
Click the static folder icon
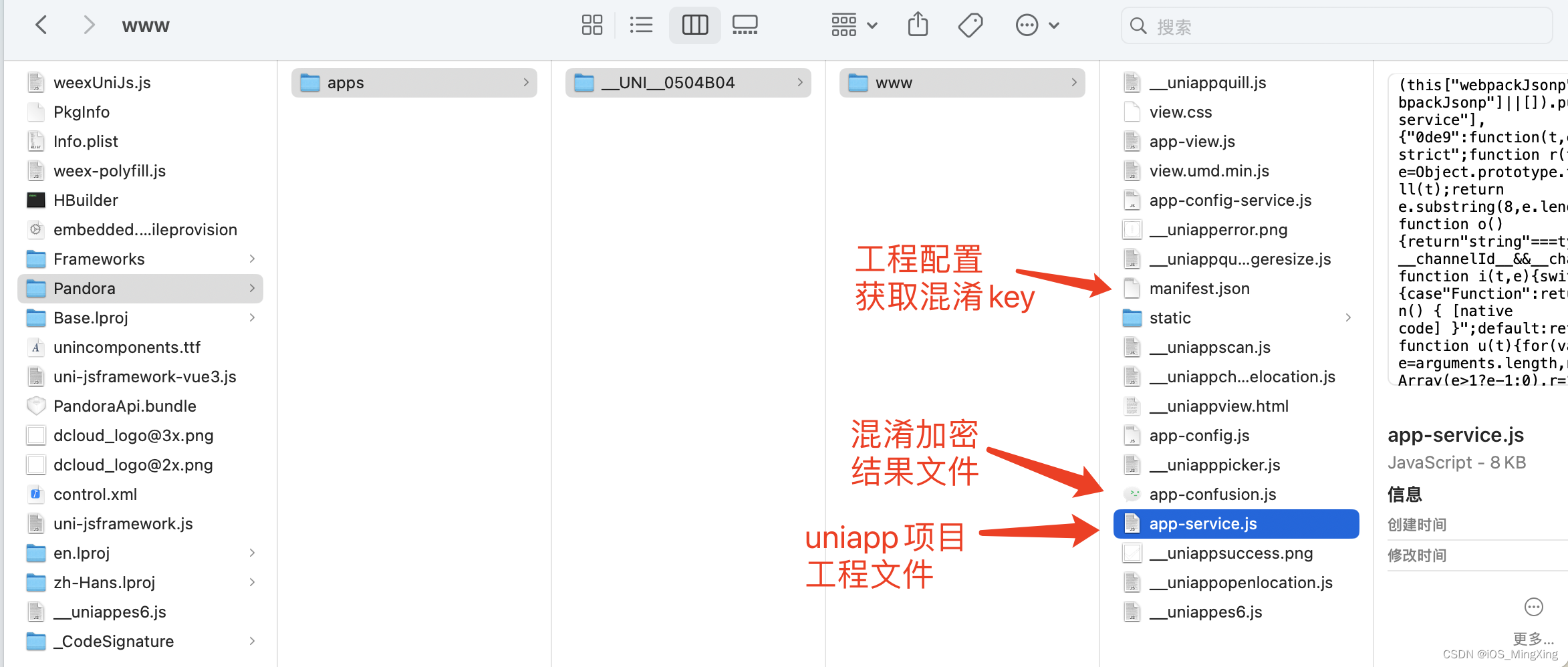pyautogui.click(x=1132, y=318)
